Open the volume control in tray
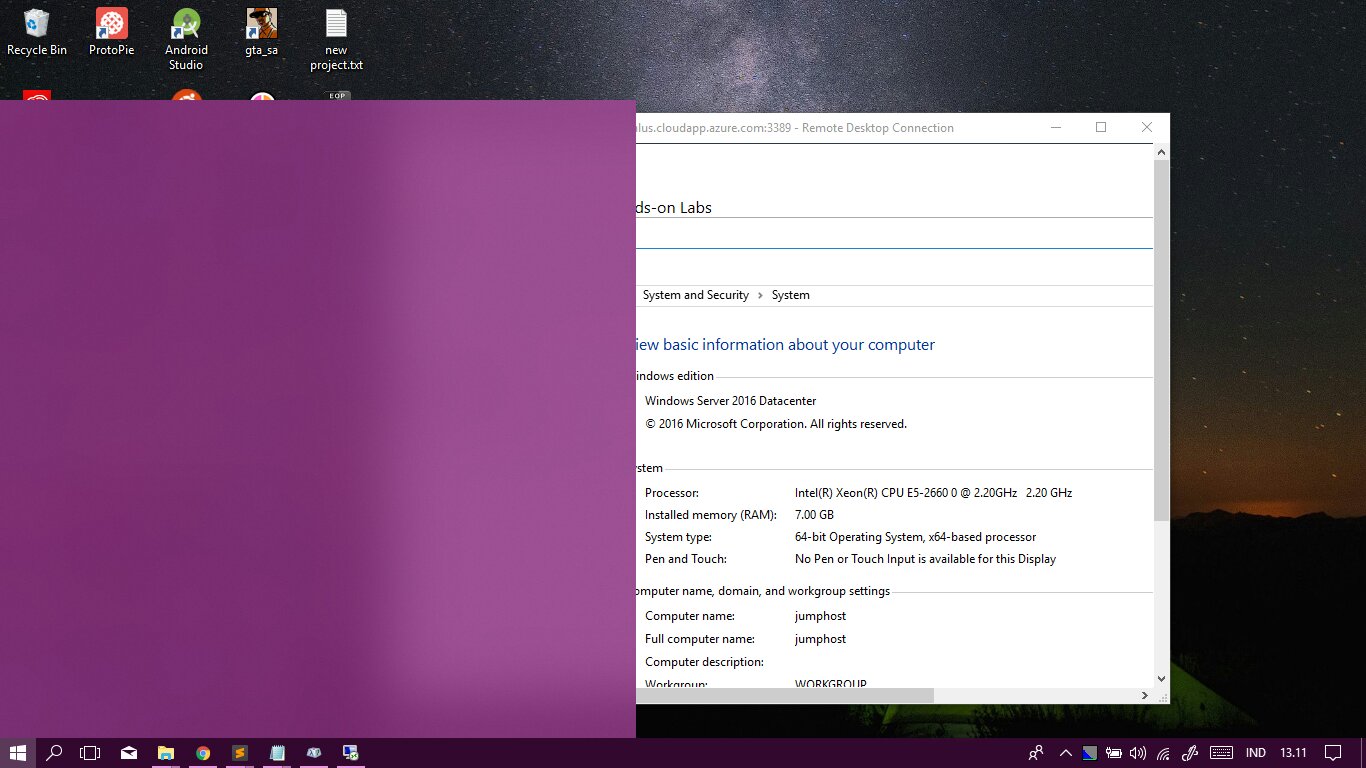This screenshot has width=1366, height=768. click(x=1138, y=753)
